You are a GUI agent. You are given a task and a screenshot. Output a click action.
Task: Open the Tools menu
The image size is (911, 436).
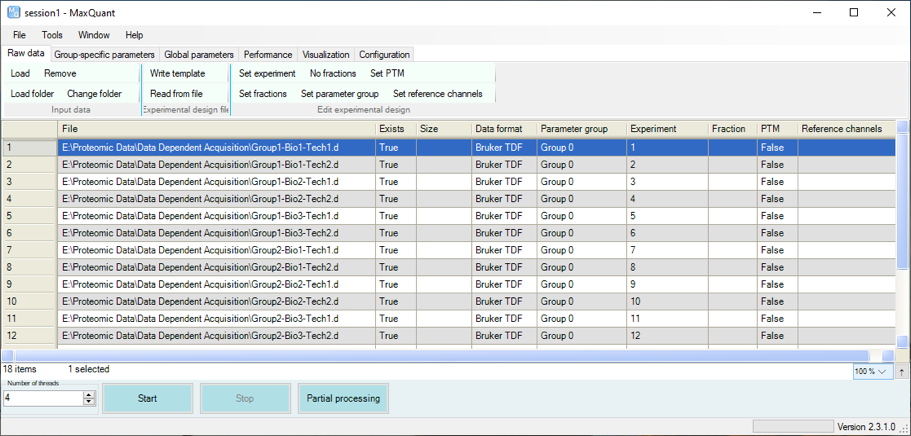tap(52, 35)
